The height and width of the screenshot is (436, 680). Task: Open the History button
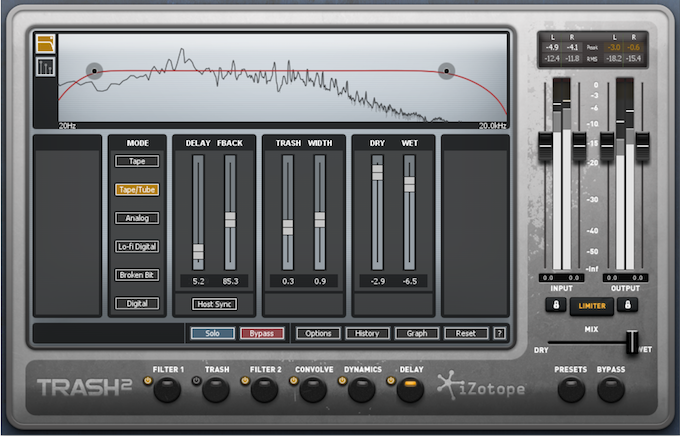[367, 333]
